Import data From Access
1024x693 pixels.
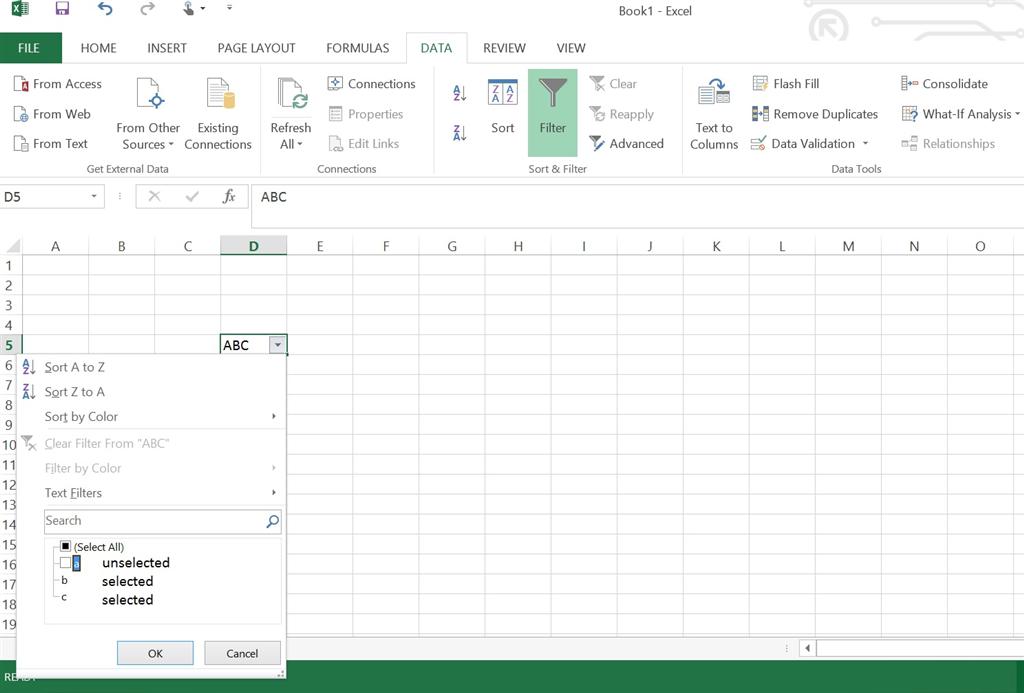[x=57, y=84]
